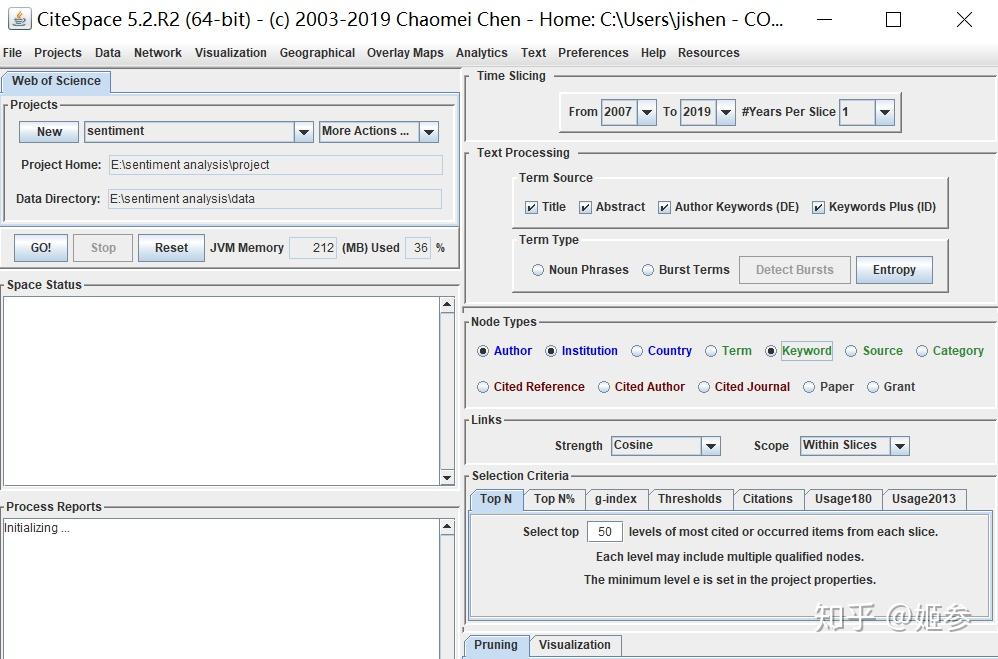The image size is (998, 659).
Task: Switch to the Top N% tab
Action: coord(554,499)
